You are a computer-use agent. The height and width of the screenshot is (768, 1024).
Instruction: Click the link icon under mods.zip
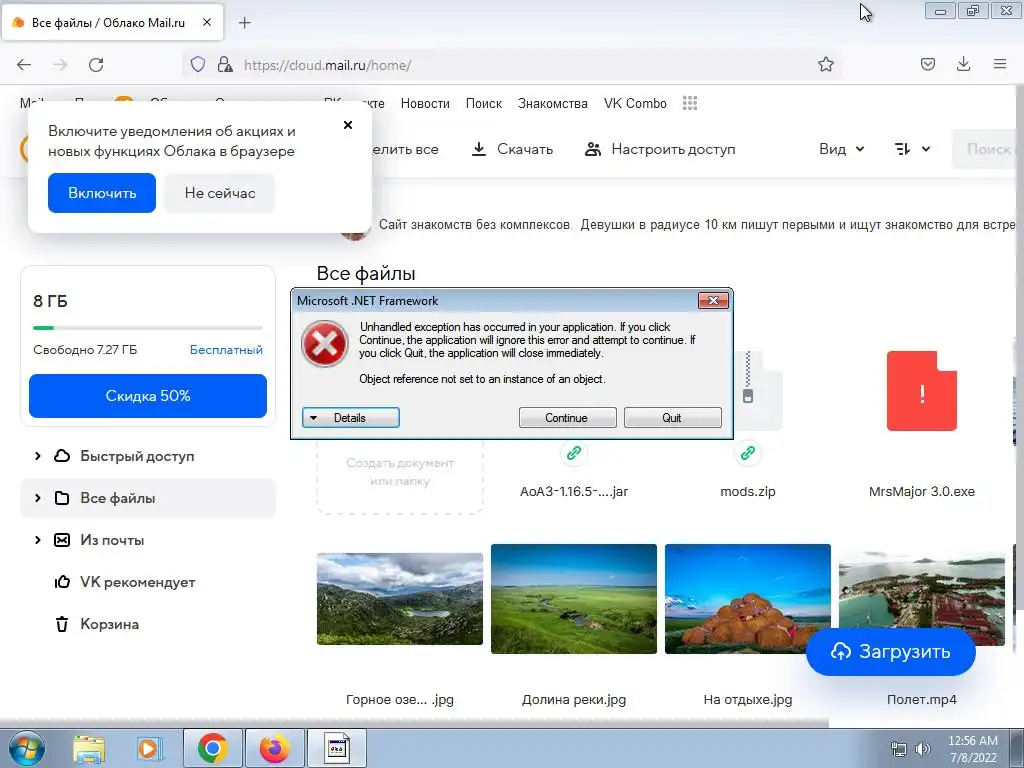click(748, 453)
